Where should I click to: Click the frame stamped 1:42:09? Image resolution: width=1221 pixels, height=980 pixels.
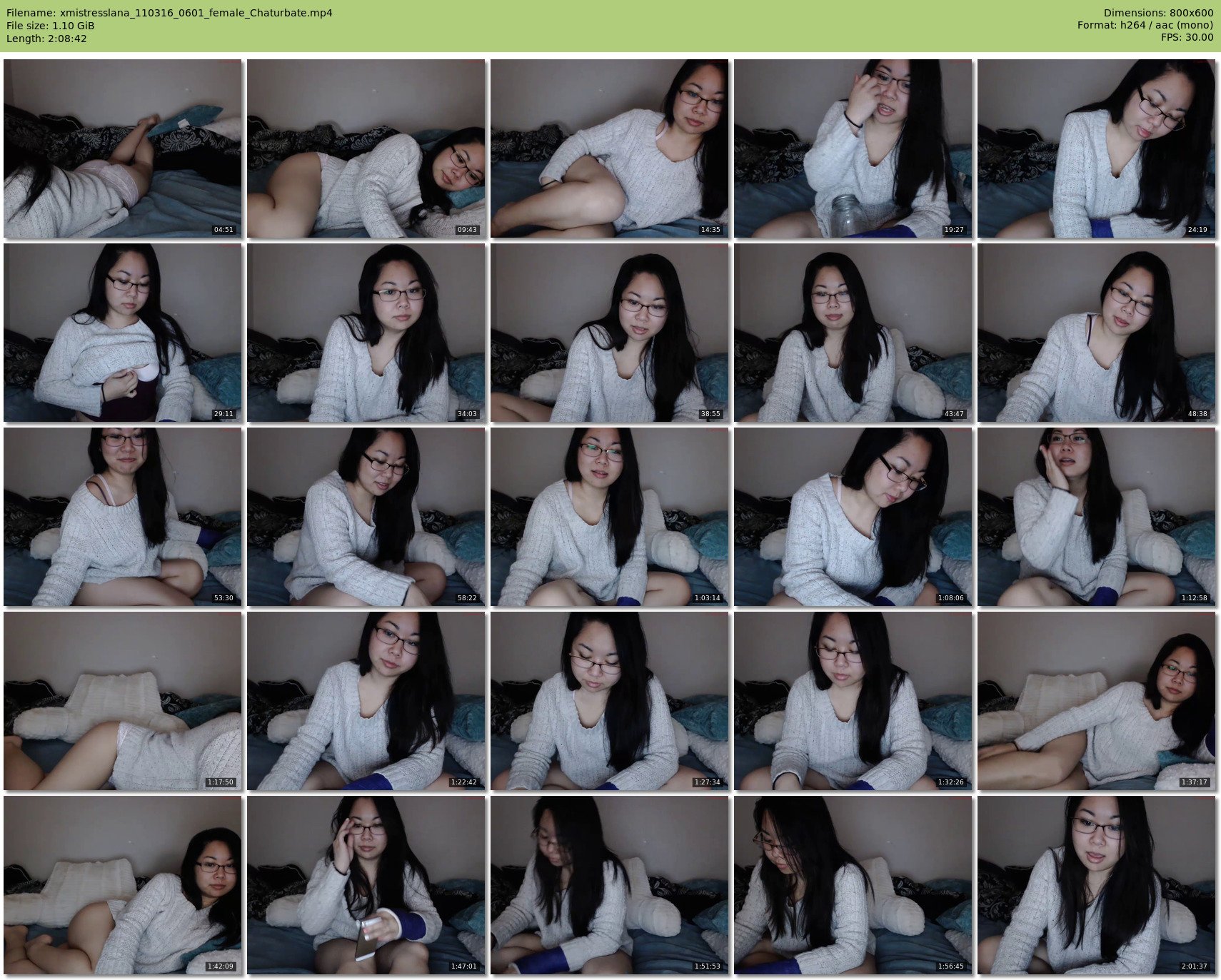123,885
